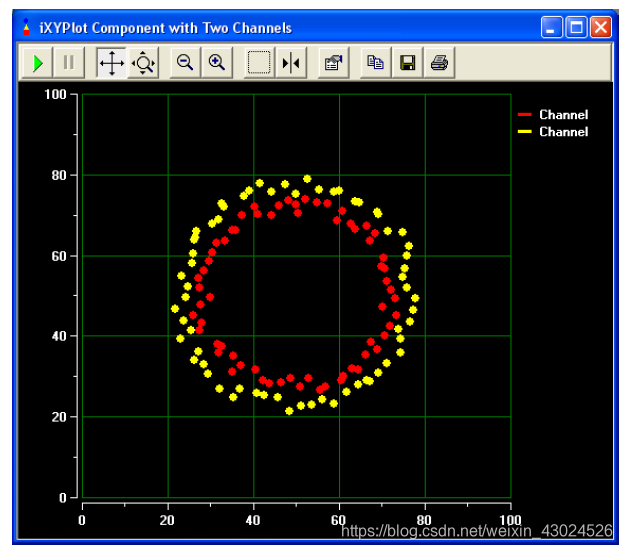Click the Y-axis label 40
The height and width of the screenshot is (550, 623).
(x=59, y=336)
